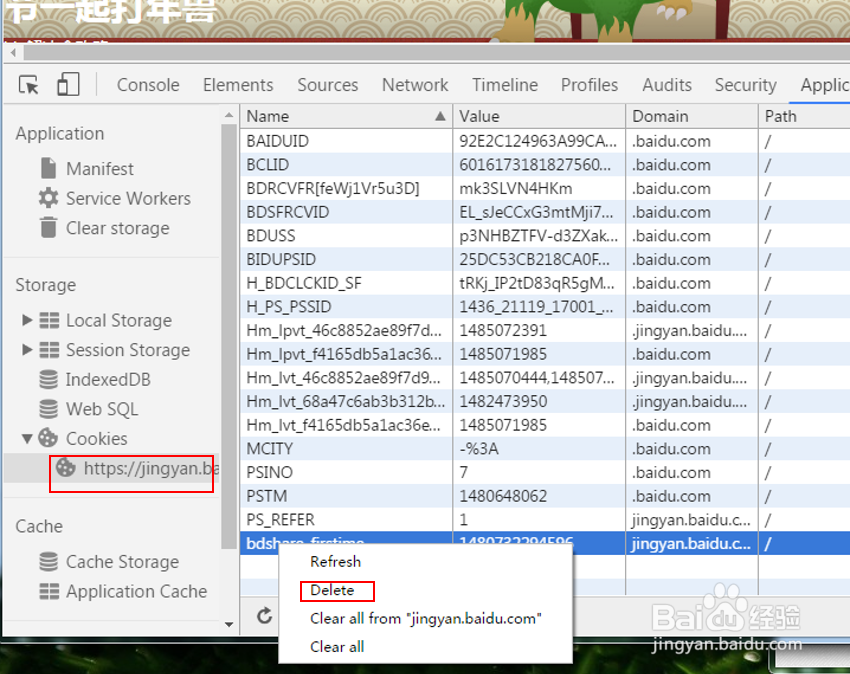Open the Timeline tab
The width and height of the screenshot is (850, 674).
(505, 85)
